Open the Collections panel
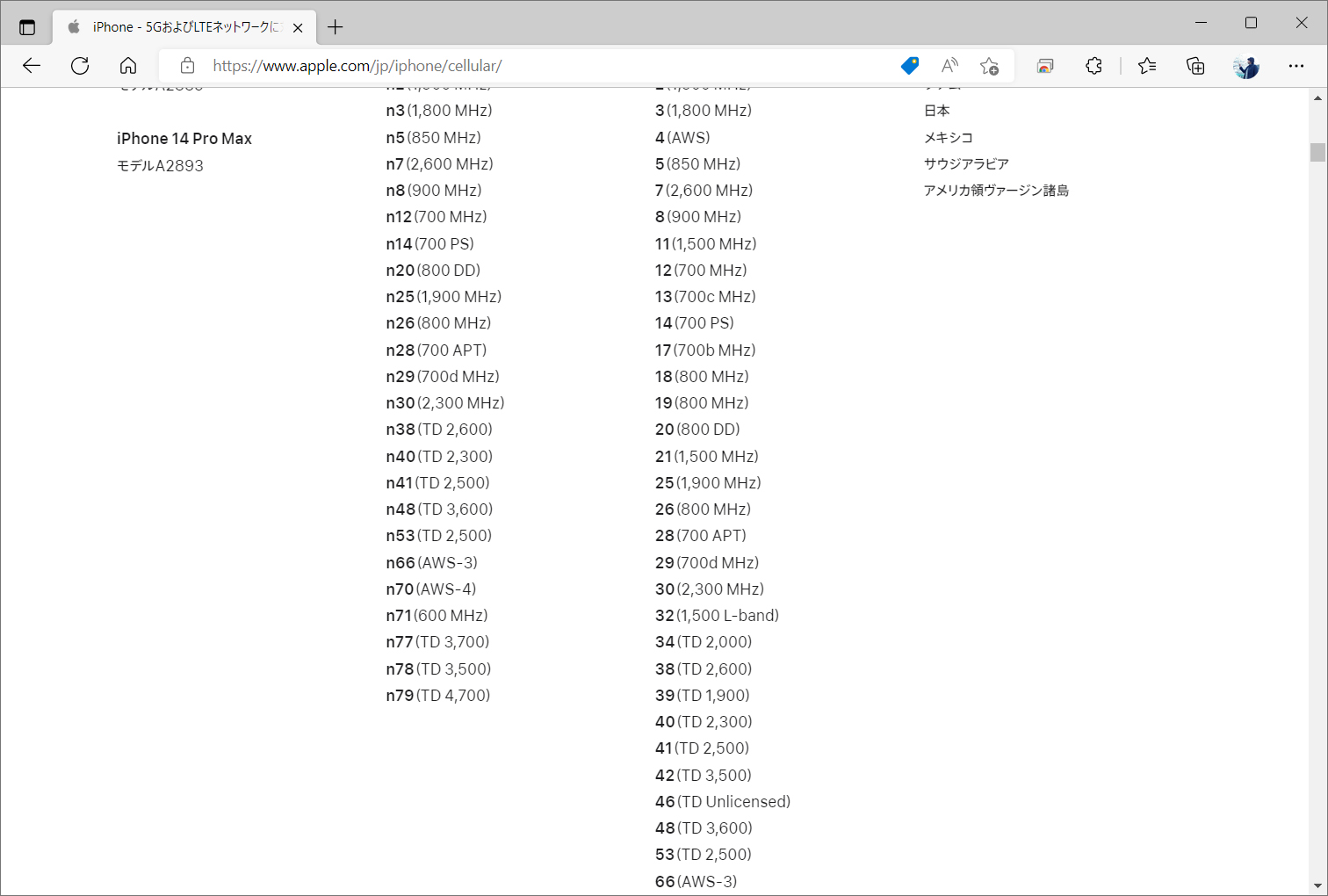Image resolution: width=1328 pixels, height=896 pixels. tap(1195, 66)
